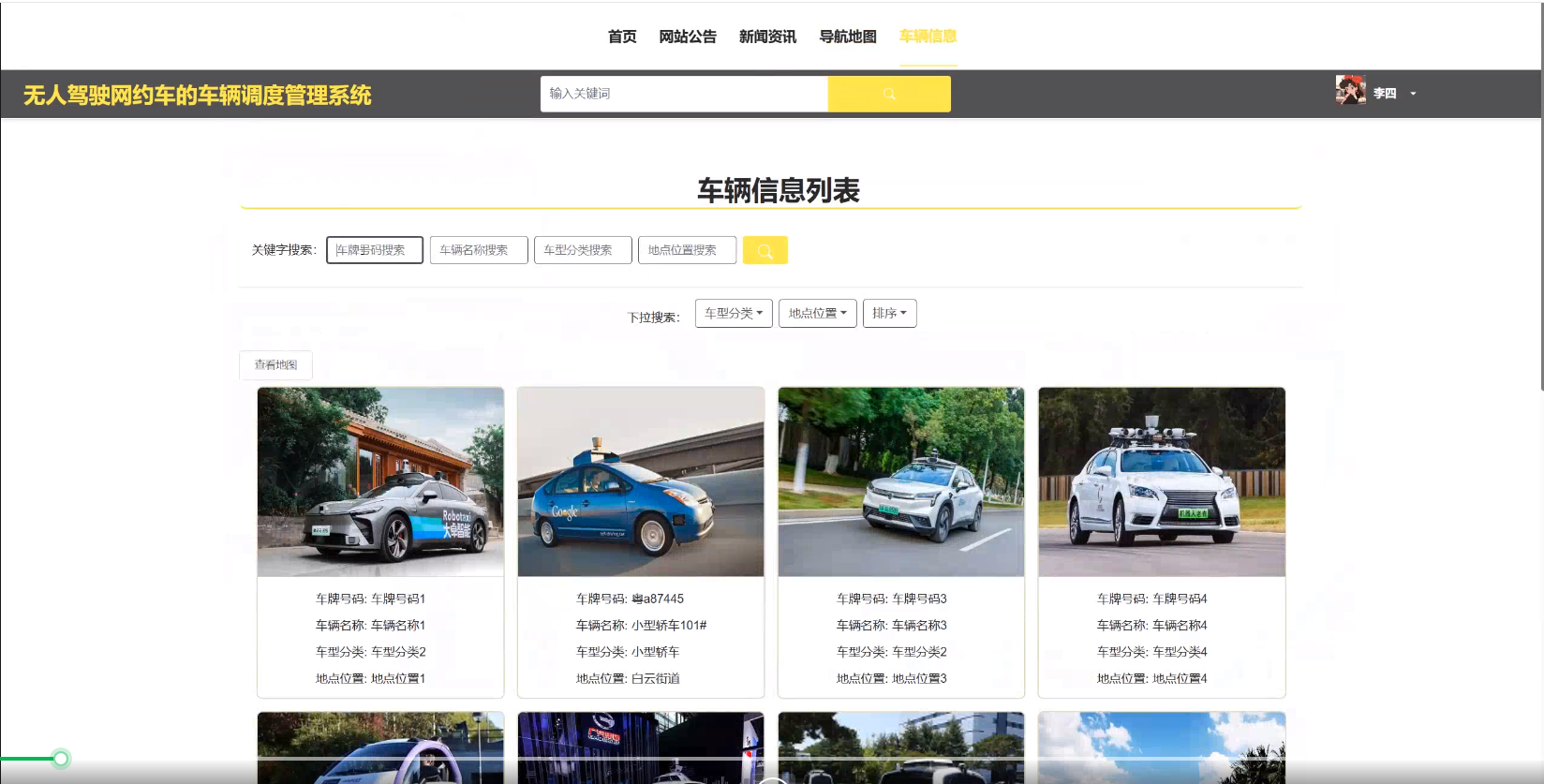Image resolution: width=1544 pixels, height=784 pixels.
Task: Open the white sedan image for 车牌号码4
Action: 1162,482
